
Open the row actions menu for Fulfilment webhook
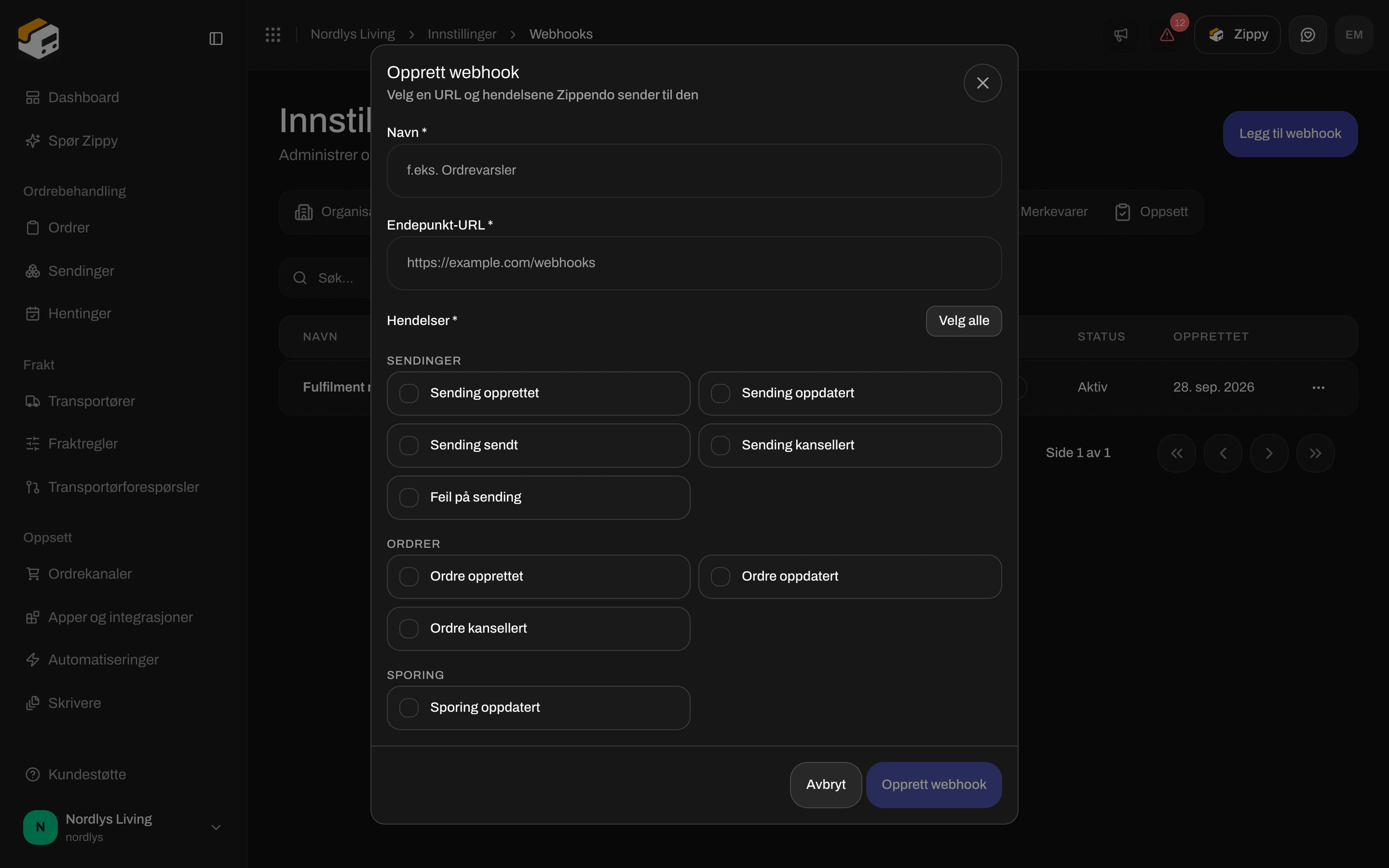[x=1319, y=388]
